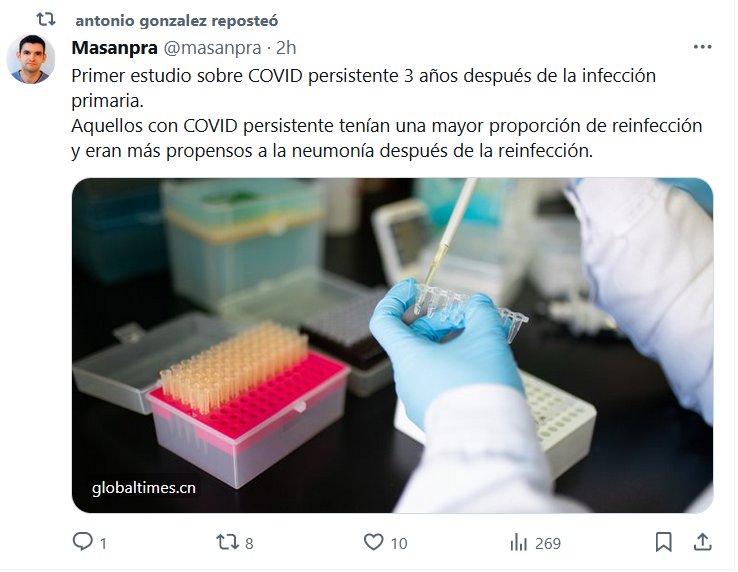The height and width of the screenshot is (572, 738).
Task: Like the tweet with the heart icon
Action: [x=374, y=542]
